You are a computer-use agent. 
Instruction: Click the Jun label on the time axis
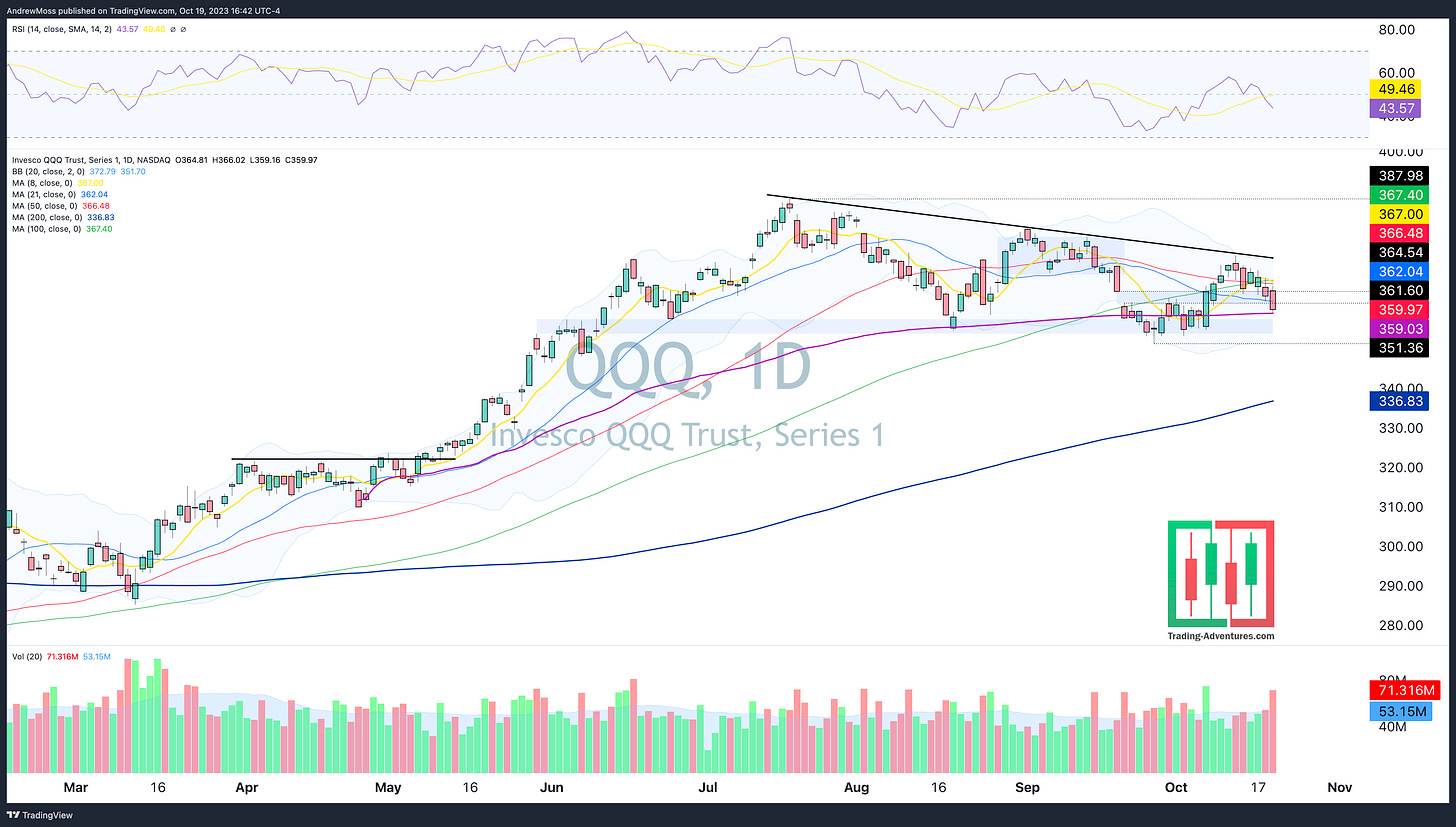pyautogui.click(x=550, y=787)
